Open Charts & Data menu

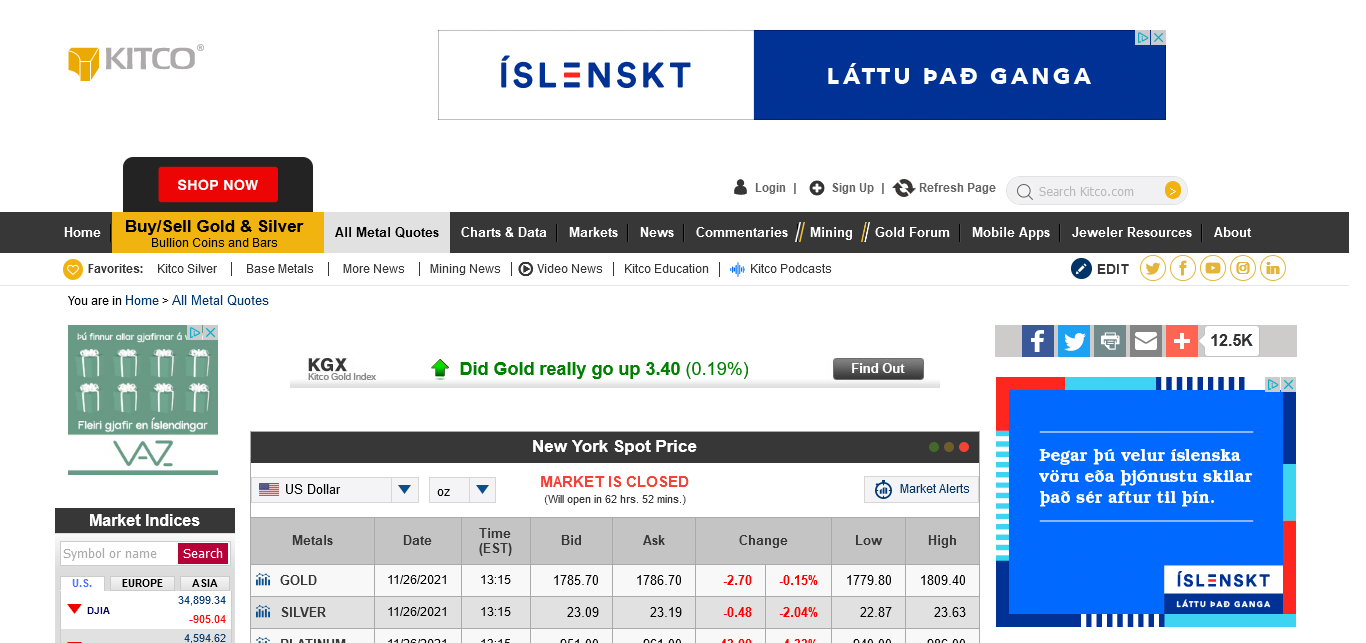coord(503,232)
